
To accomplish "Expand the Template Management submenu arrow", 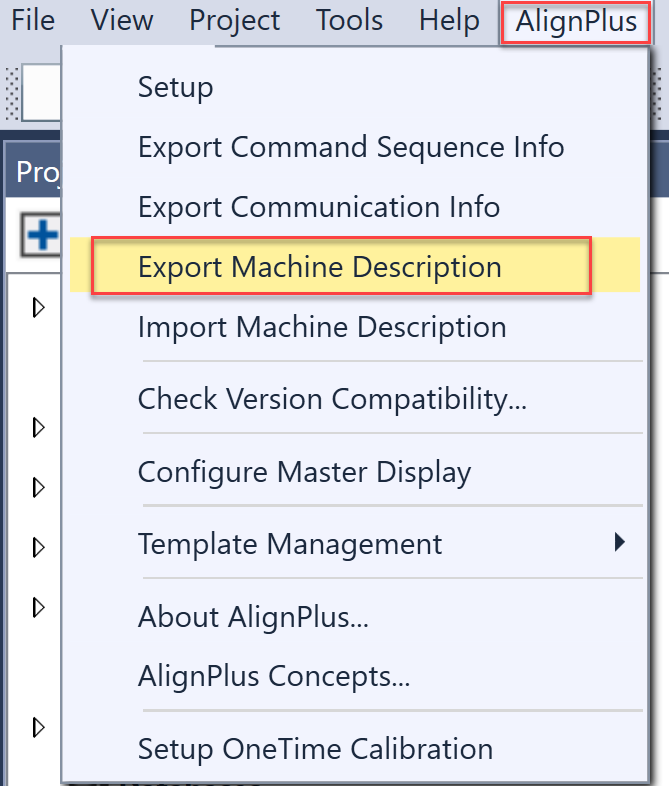I will click(x=620, y=543).
